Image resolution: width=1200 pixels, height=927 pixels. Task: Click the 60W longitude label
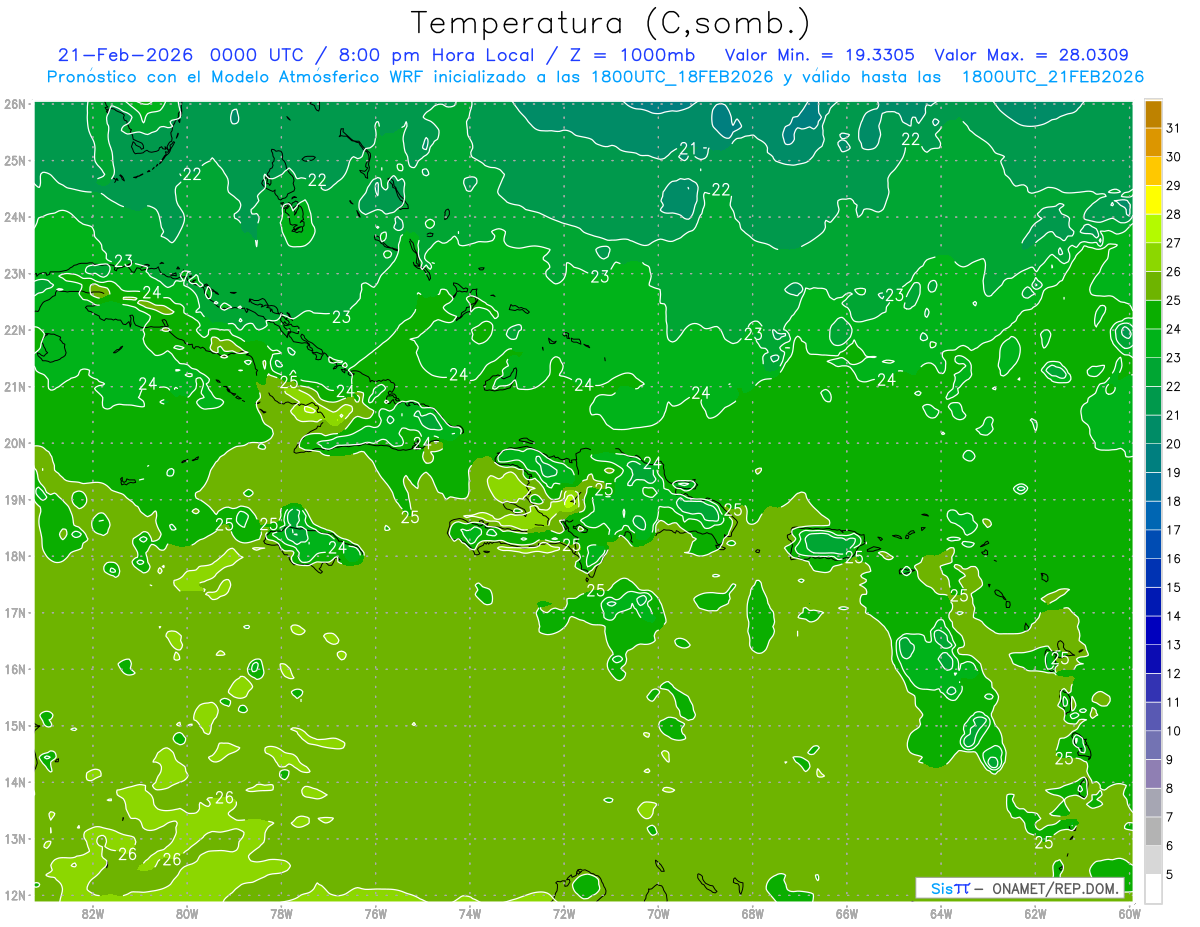1129,913
